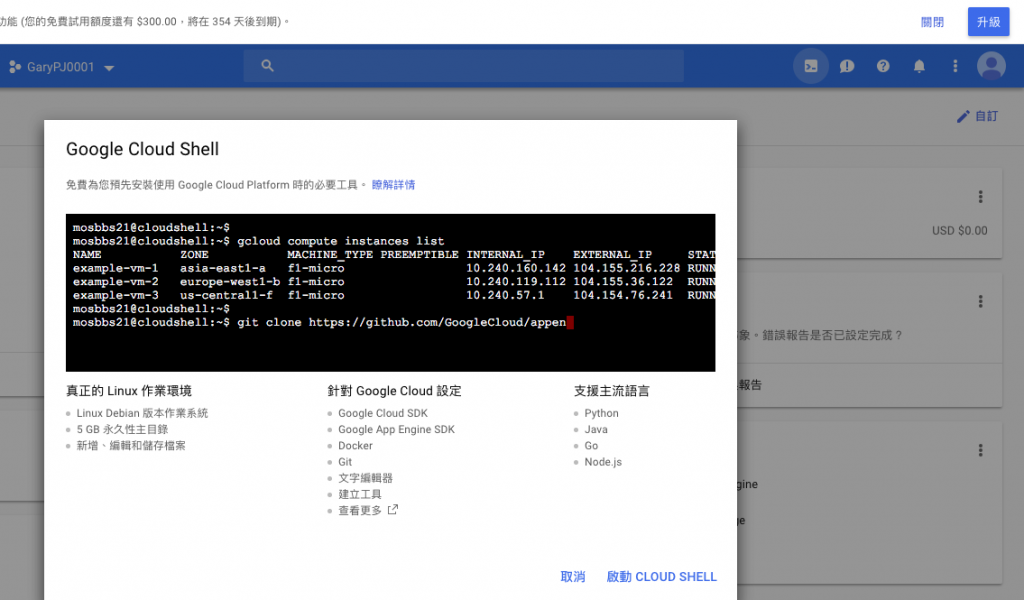The width and height of the screenshot is (1024, 600).
Task: Open the error report card's dots menu
Action: coord(980,301)
